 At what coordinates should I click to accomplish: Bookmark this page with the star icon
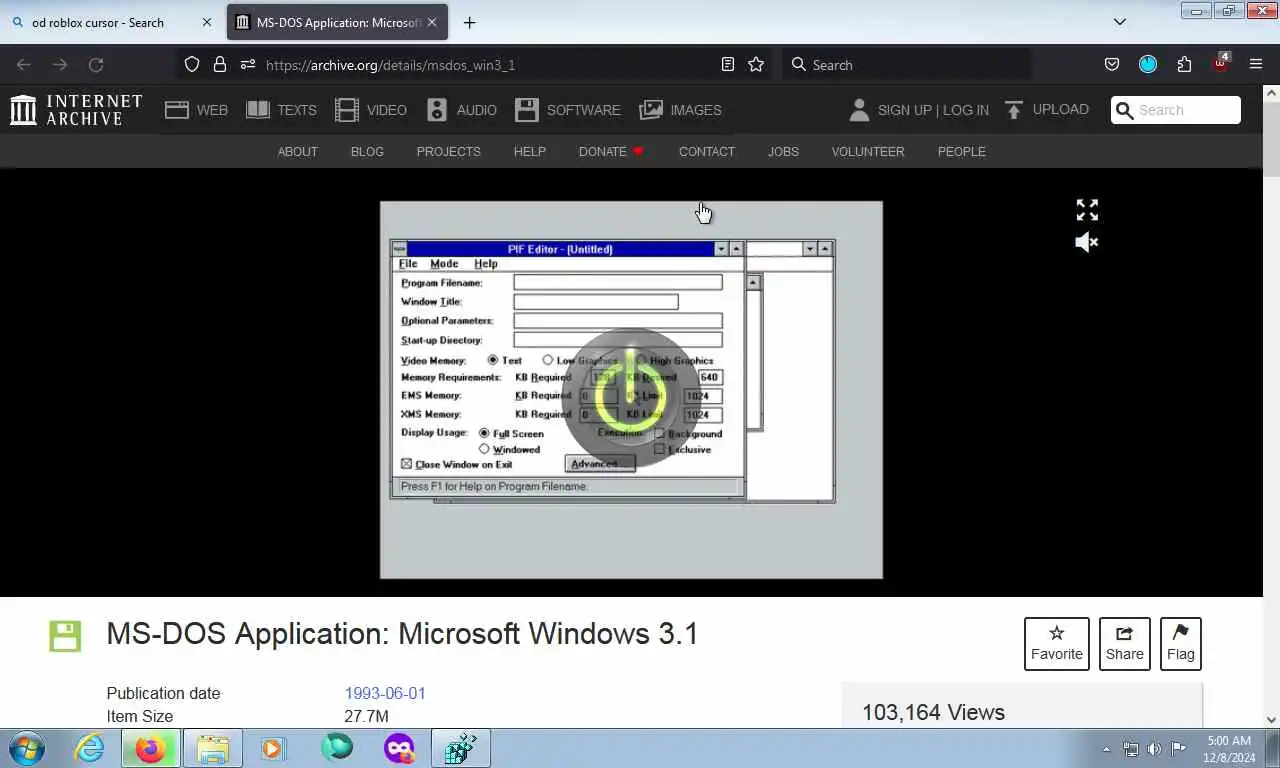(x=756, y=64)
